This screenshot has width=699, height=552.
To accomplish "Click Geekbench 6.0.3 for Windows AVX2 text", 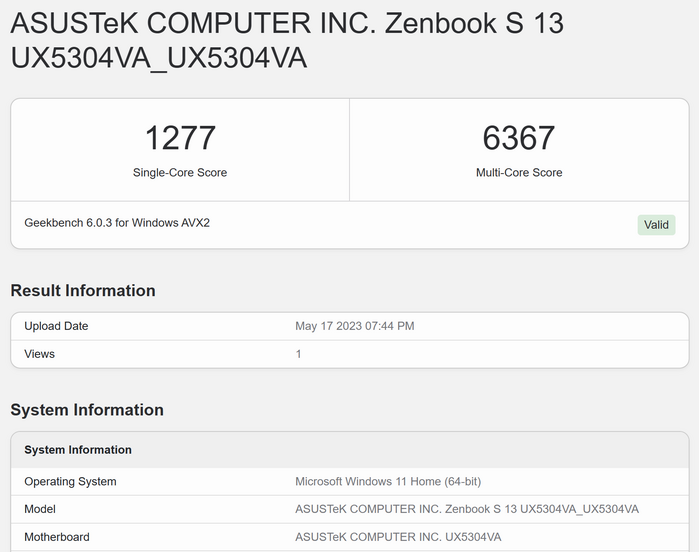I will click(117, 222).
